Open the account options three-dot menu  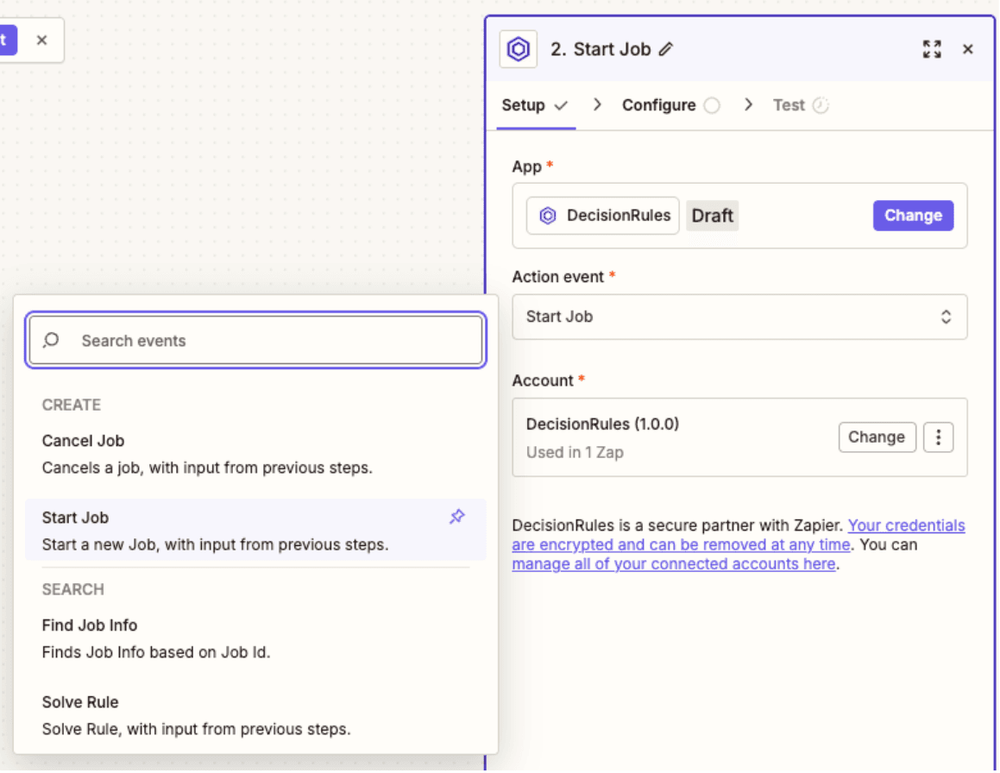click(x=938, y=438)
